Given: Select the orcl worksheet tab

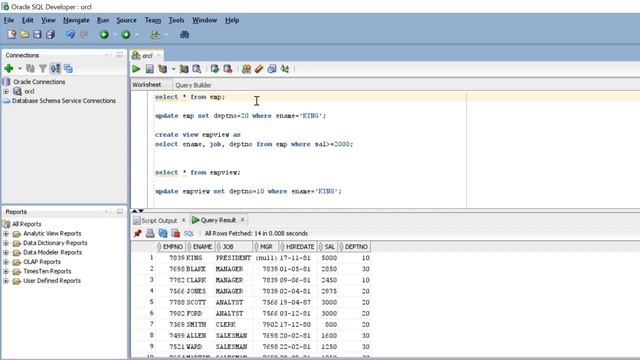Looking at the screenshot, I should pos(147,56).
